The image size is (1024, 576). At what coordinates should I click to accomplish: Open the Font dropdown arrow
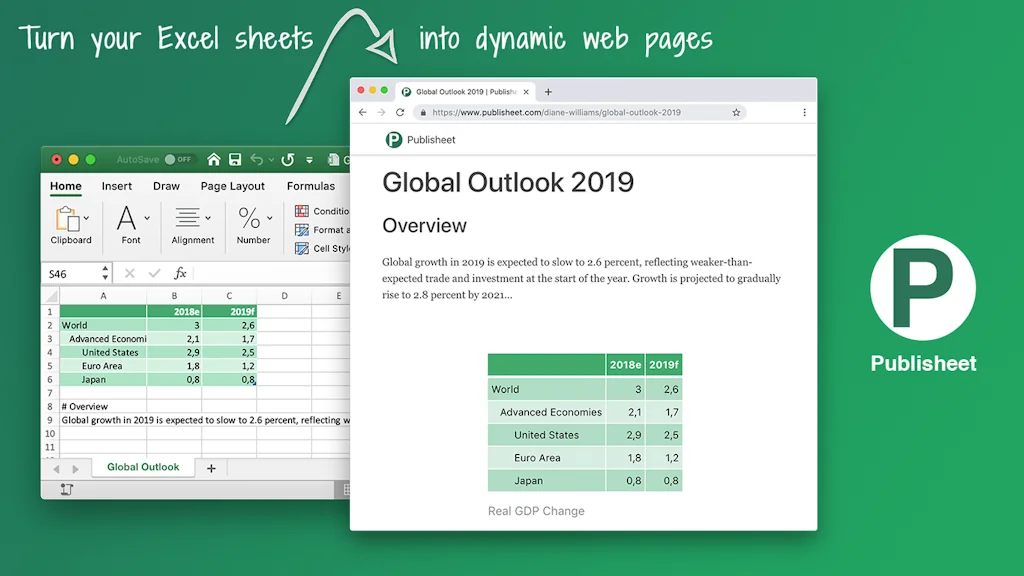[x=148, y=217]
